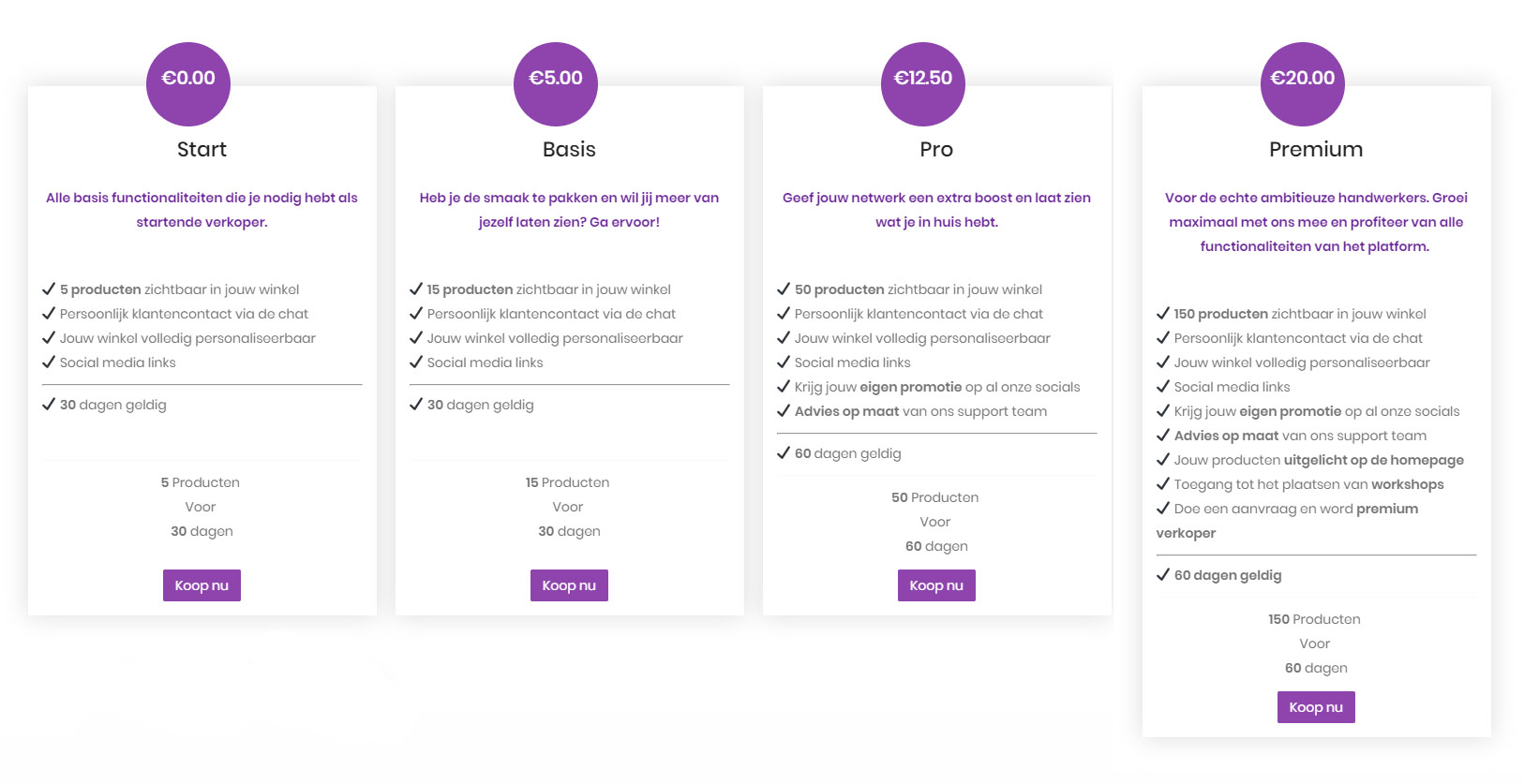The height and width of the screenshot is (784, 1524).
Task: Click the €12.50 price circle badge
Action: click(x=923, y=84)
